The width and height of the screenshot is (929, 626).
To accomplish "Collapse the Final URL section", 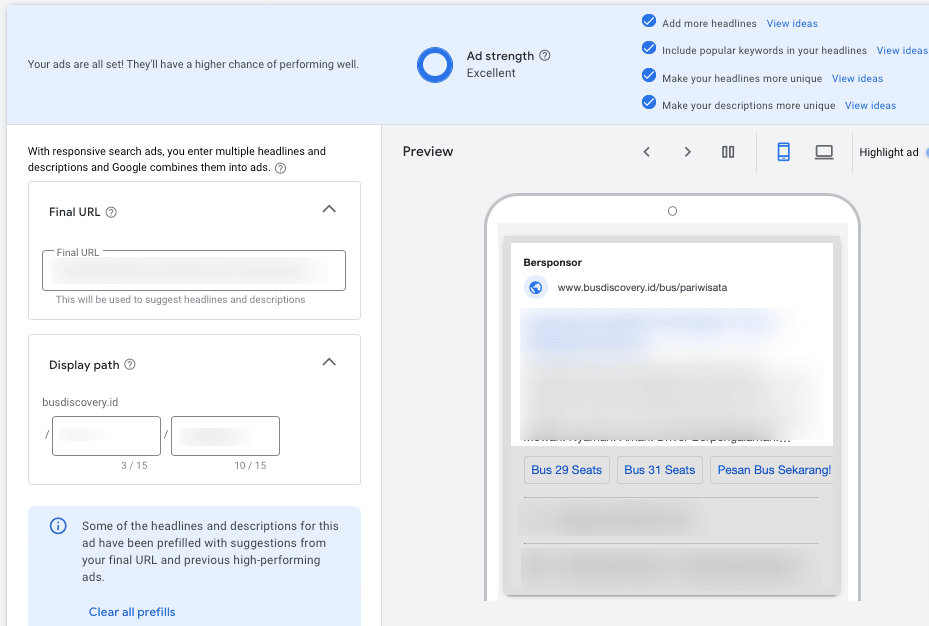I will tap(329, 210).
